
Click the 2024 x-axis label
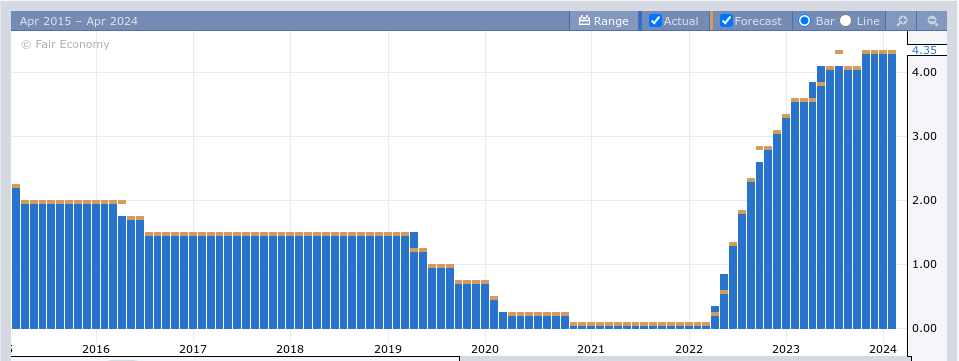click(883, 349)
